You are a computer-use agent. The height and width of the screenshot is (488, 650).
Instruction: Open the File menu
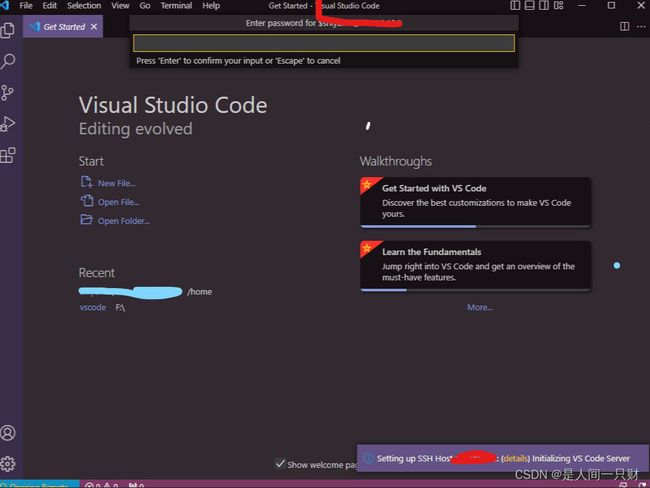(x=26, y=5)
